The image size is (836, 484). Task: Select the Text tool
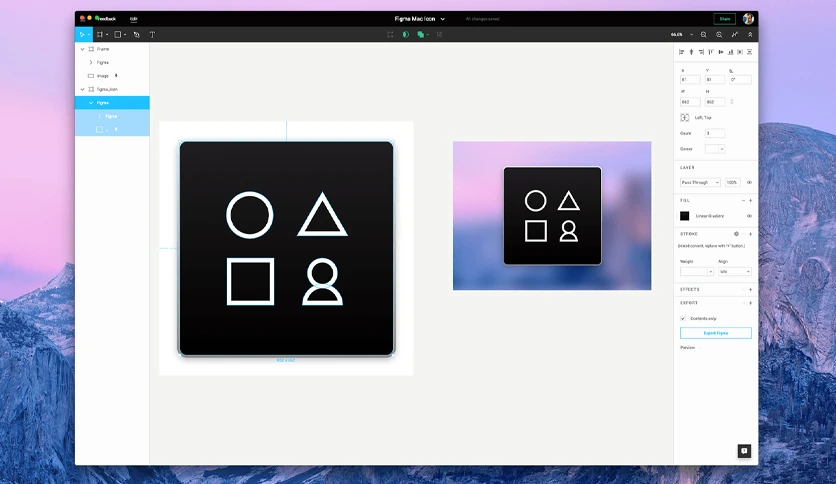click(152, 35)
